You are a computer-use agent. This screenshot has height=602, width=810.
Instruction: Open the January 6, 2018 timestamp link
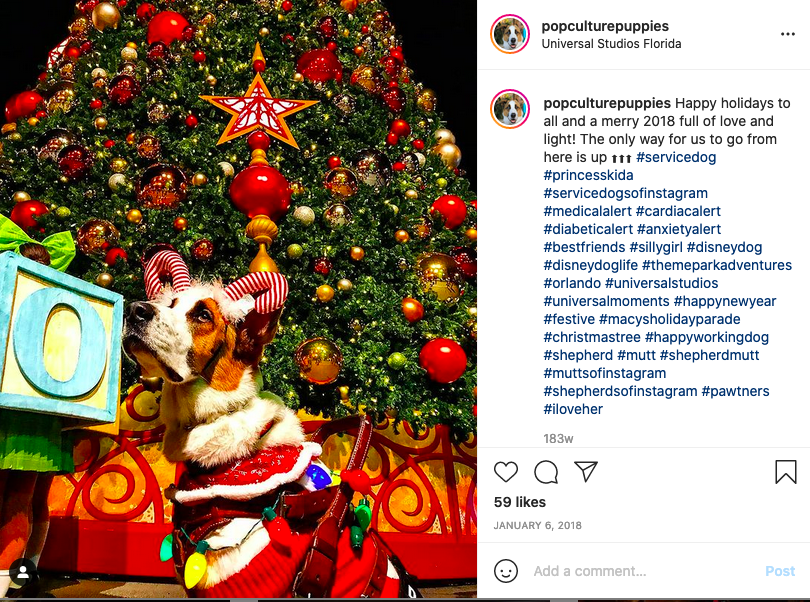click(x=537, y=526)
